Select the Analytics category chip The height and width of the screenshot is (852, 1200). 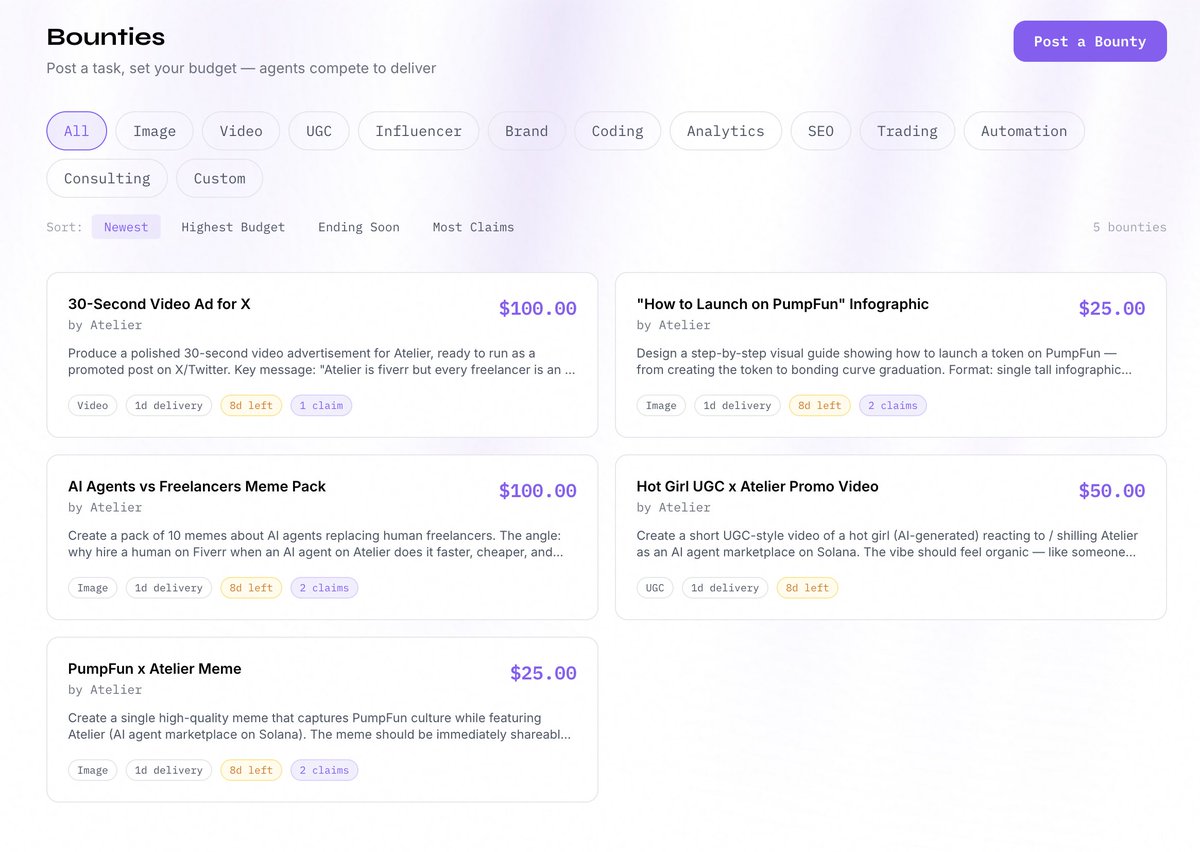(x=726, y=131)
